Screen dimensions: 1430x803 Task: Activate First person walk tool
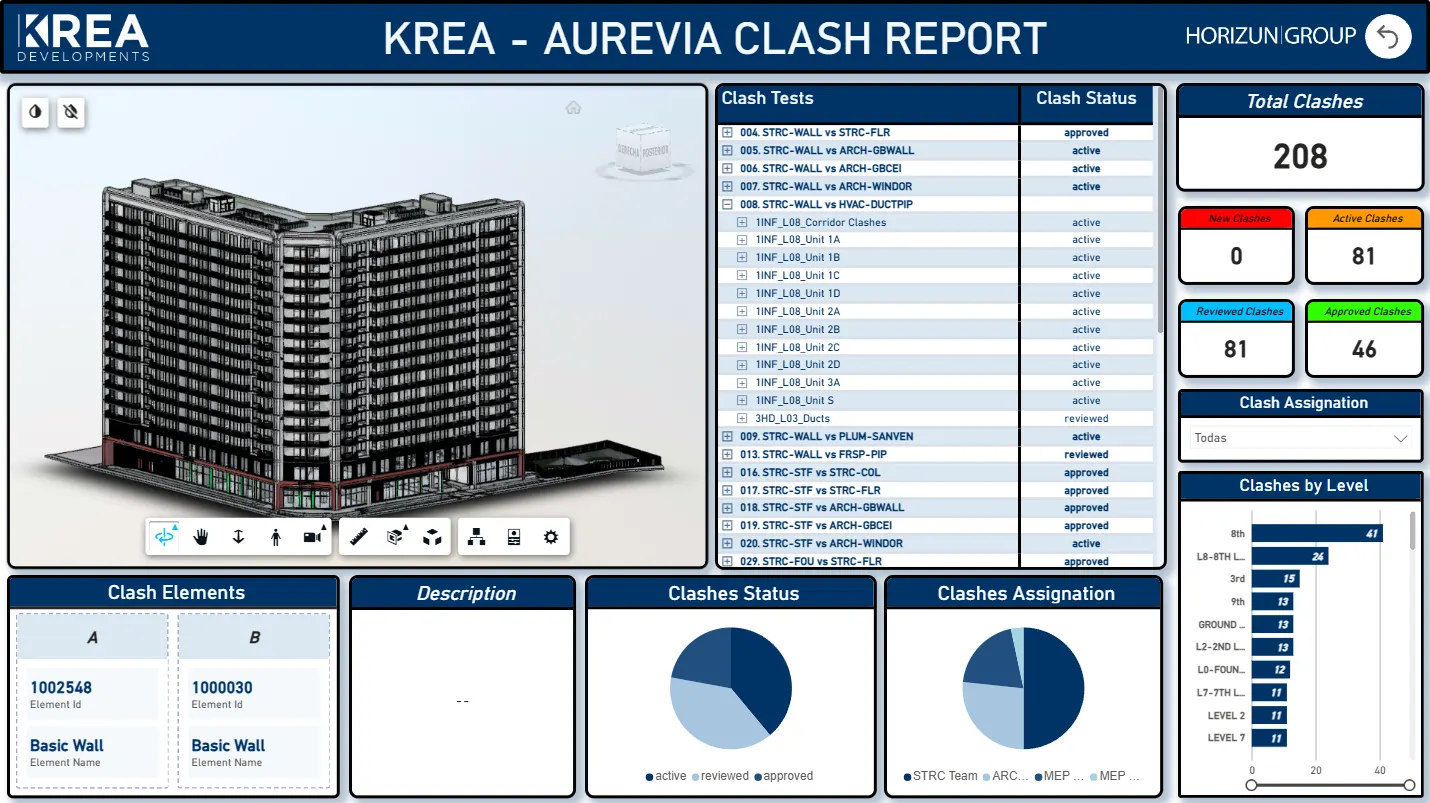click(275, 537)
